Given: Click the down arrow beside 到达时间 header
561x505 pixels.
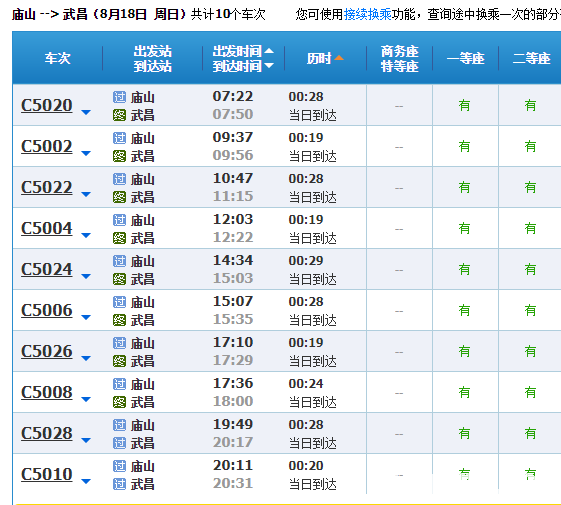Looking at the screenshot, I should (x=269, y=65).
